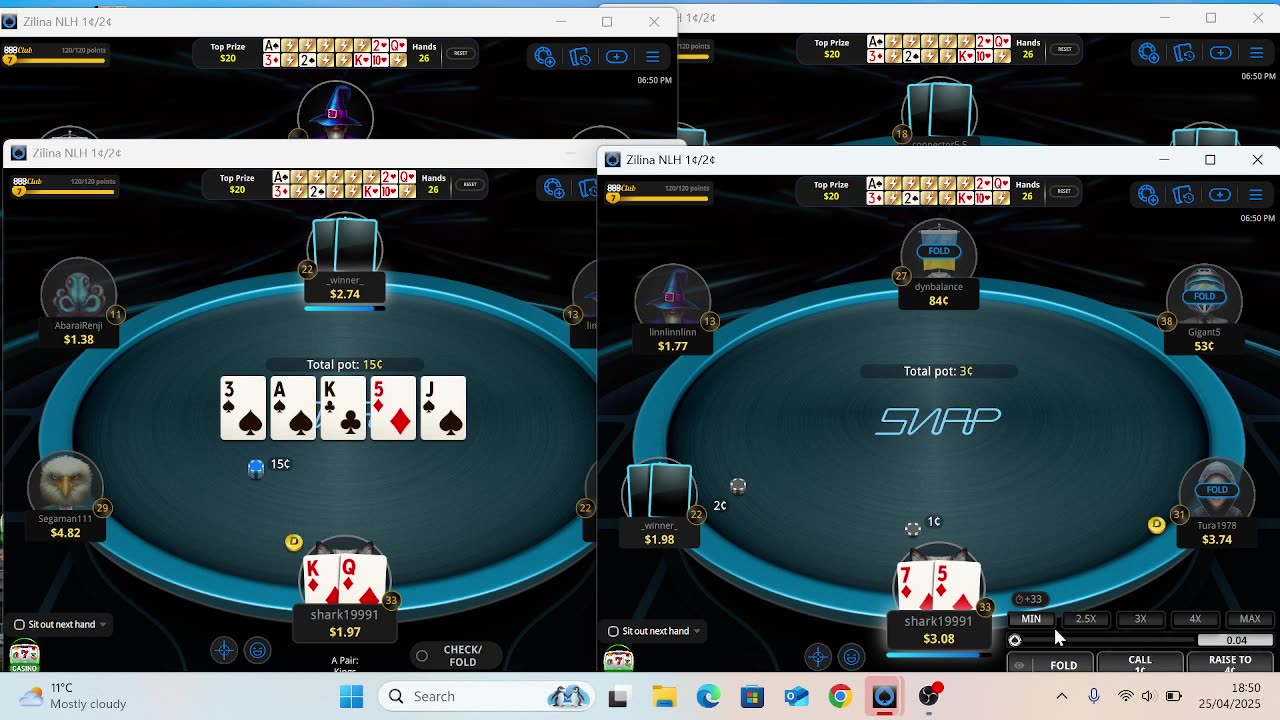Open hamburger menu in back top-left window
The width and height of the screenshot is (1280, 720).
[x=652, y=57]
